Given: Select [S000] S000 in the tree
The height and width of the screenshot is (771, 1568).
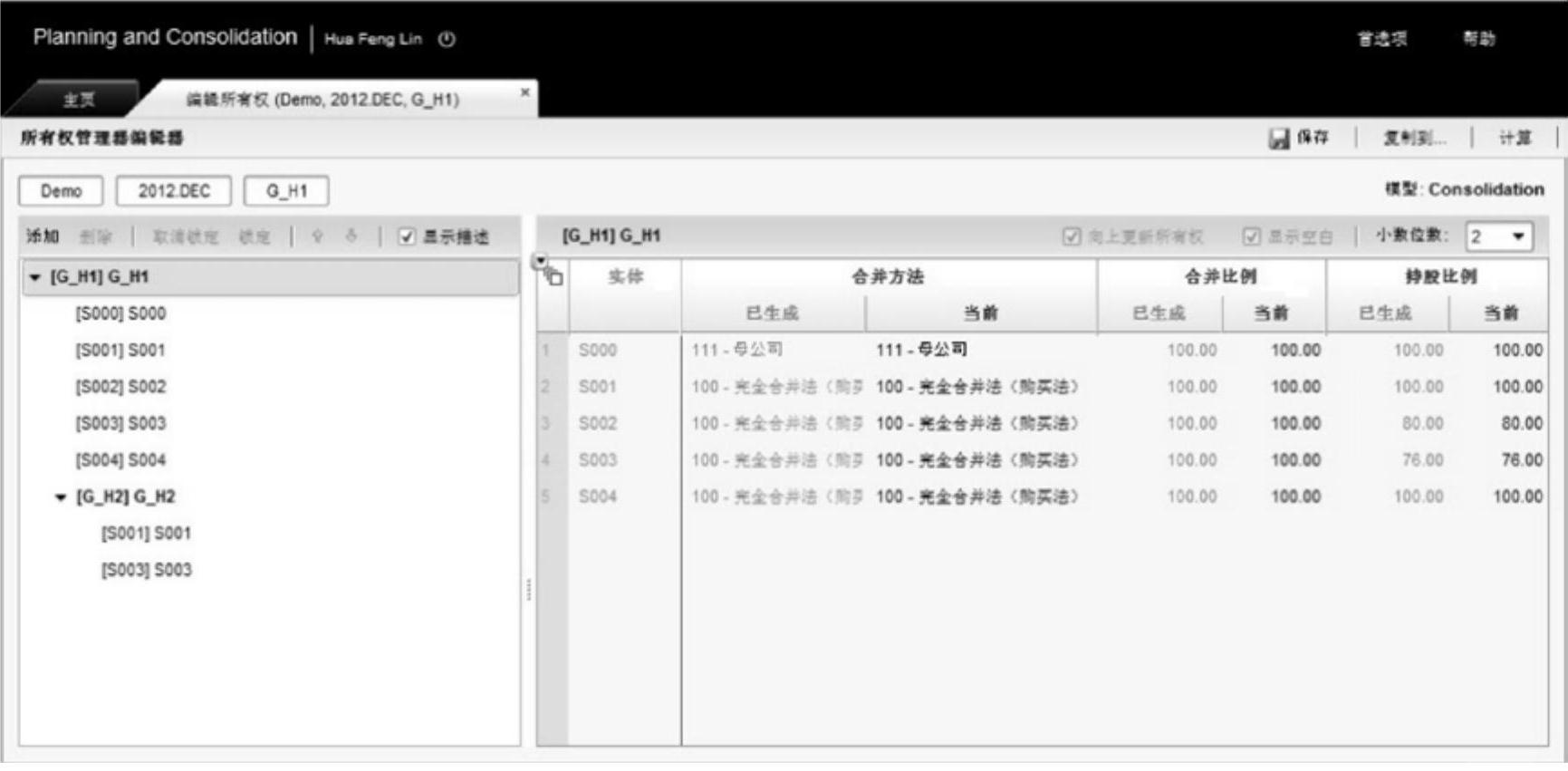Looking at the screenshot, I should tap(120, 313).
